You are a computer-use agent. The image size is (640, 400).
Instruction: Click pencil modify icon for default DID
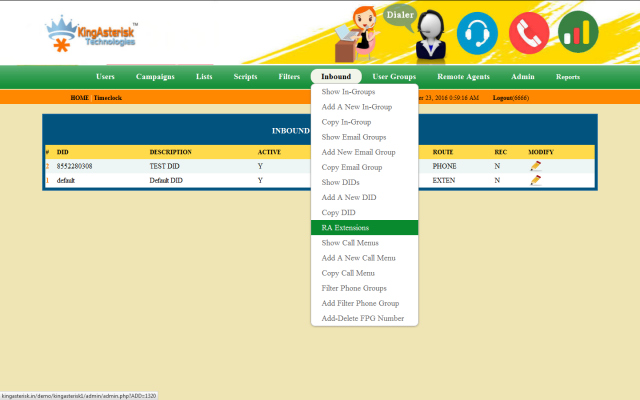tap(536, 181)
